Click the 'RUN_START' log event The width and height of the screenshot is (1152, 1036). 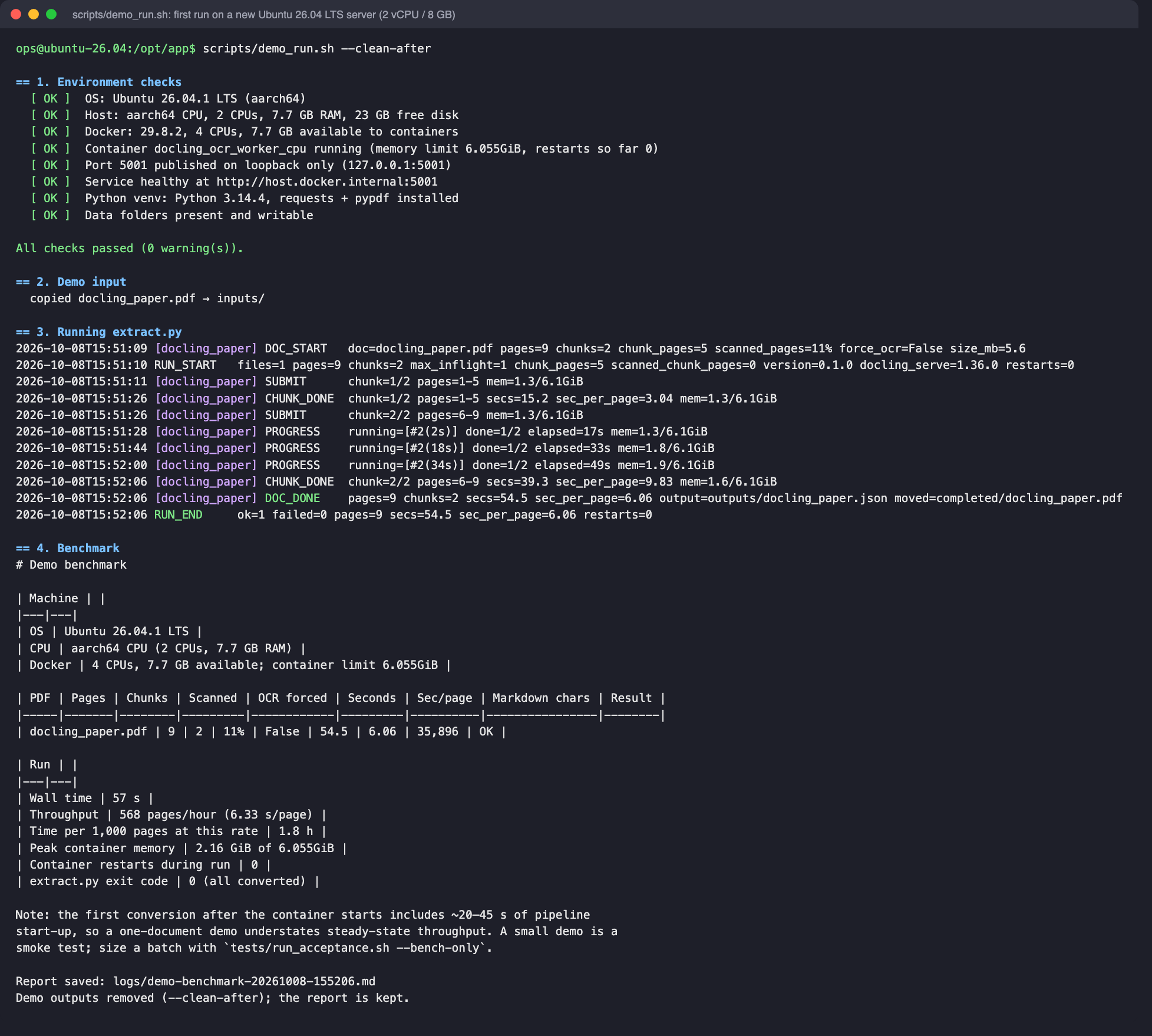click(185, 365)
